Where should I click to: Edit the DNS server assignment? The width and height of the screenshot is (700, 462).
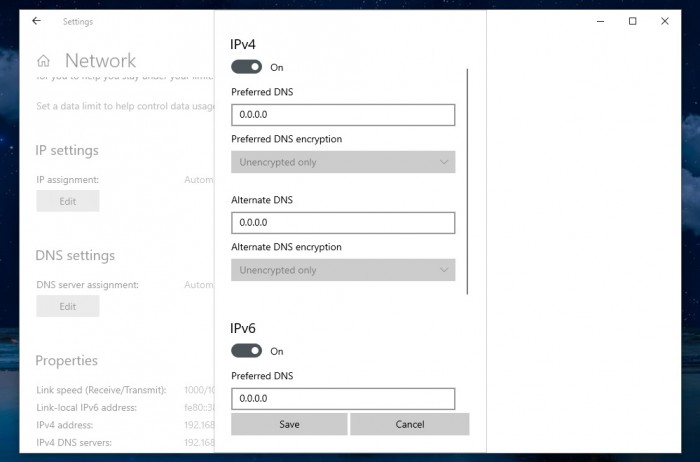pos(68,306)
